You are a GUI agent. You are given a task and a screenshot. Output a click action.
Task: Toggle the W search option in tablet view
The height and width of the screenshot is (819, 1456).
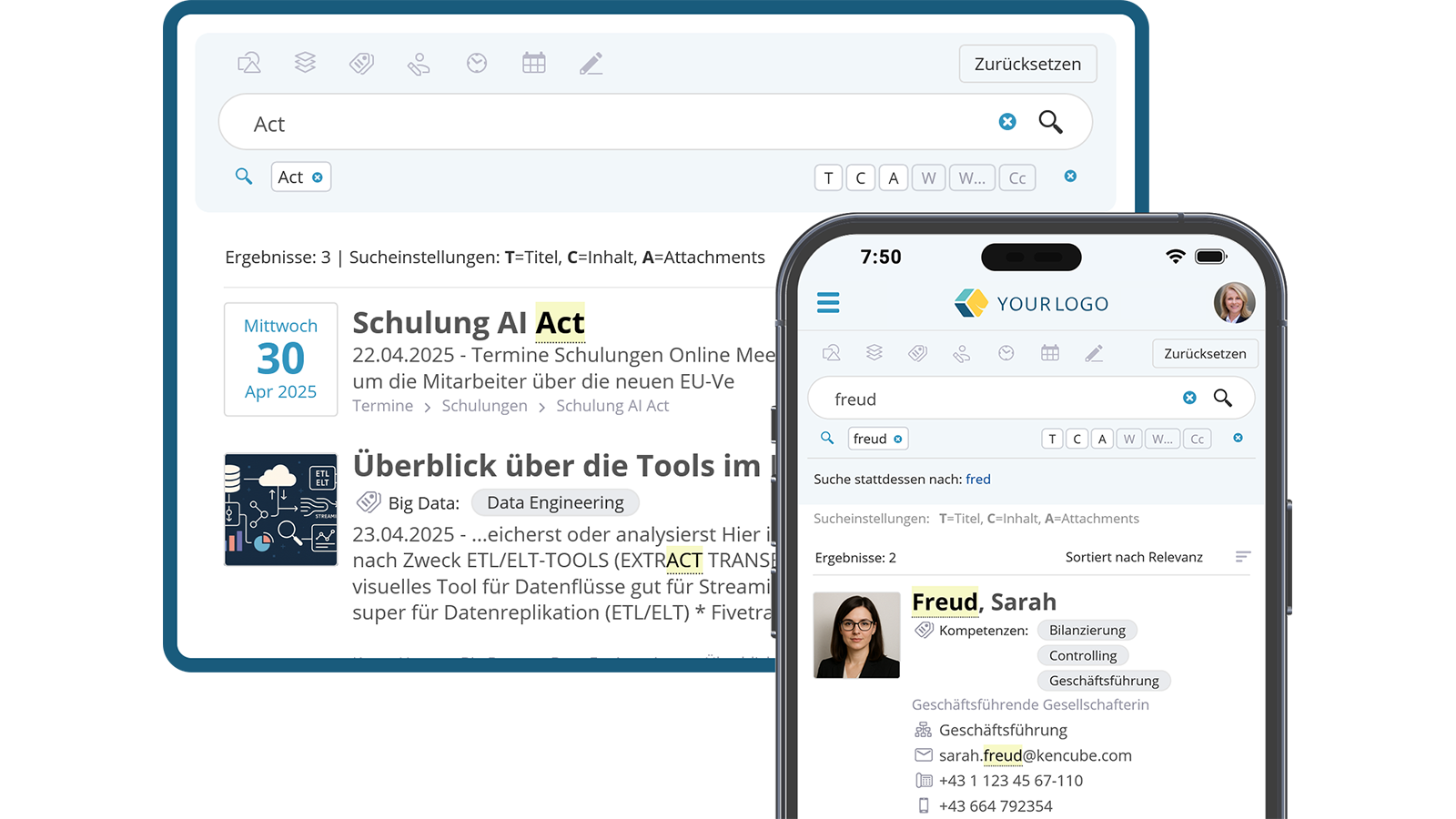point(928,177)
